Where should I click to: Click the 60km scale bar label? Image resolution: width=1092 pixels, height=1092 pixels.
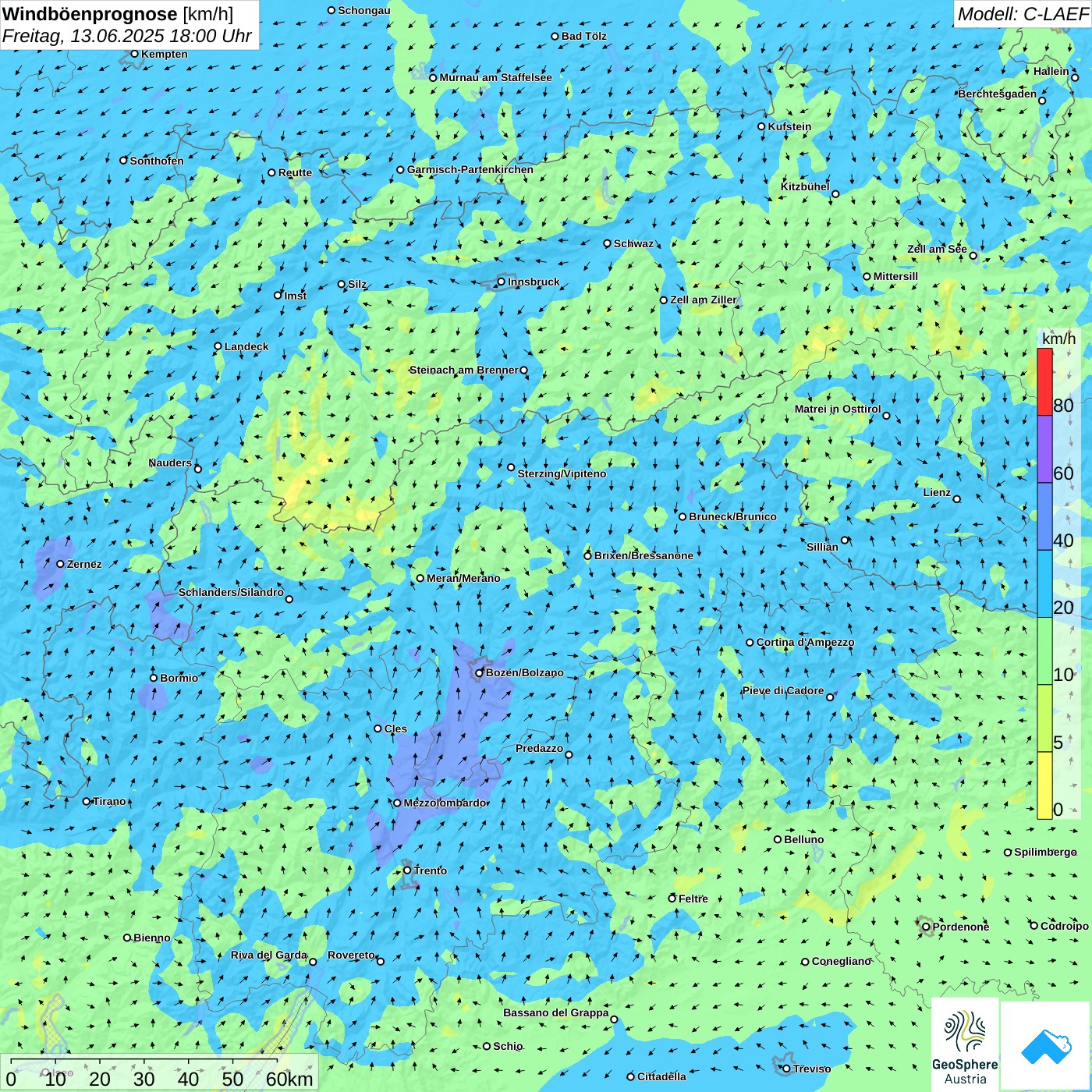pyautogui.click(x=289, y=1080)
